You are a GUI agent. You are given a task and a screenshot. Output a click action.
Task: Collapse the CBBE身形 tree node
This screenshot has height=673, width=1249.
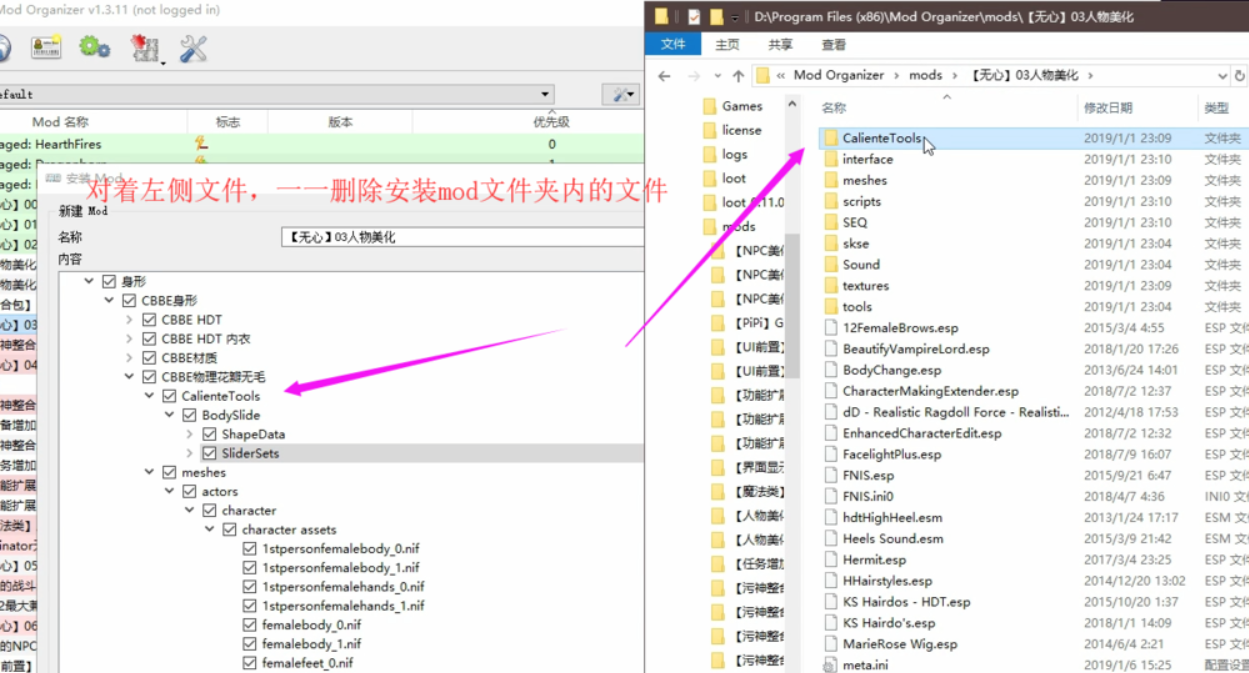pyautogui.click(x=109, y=301)
